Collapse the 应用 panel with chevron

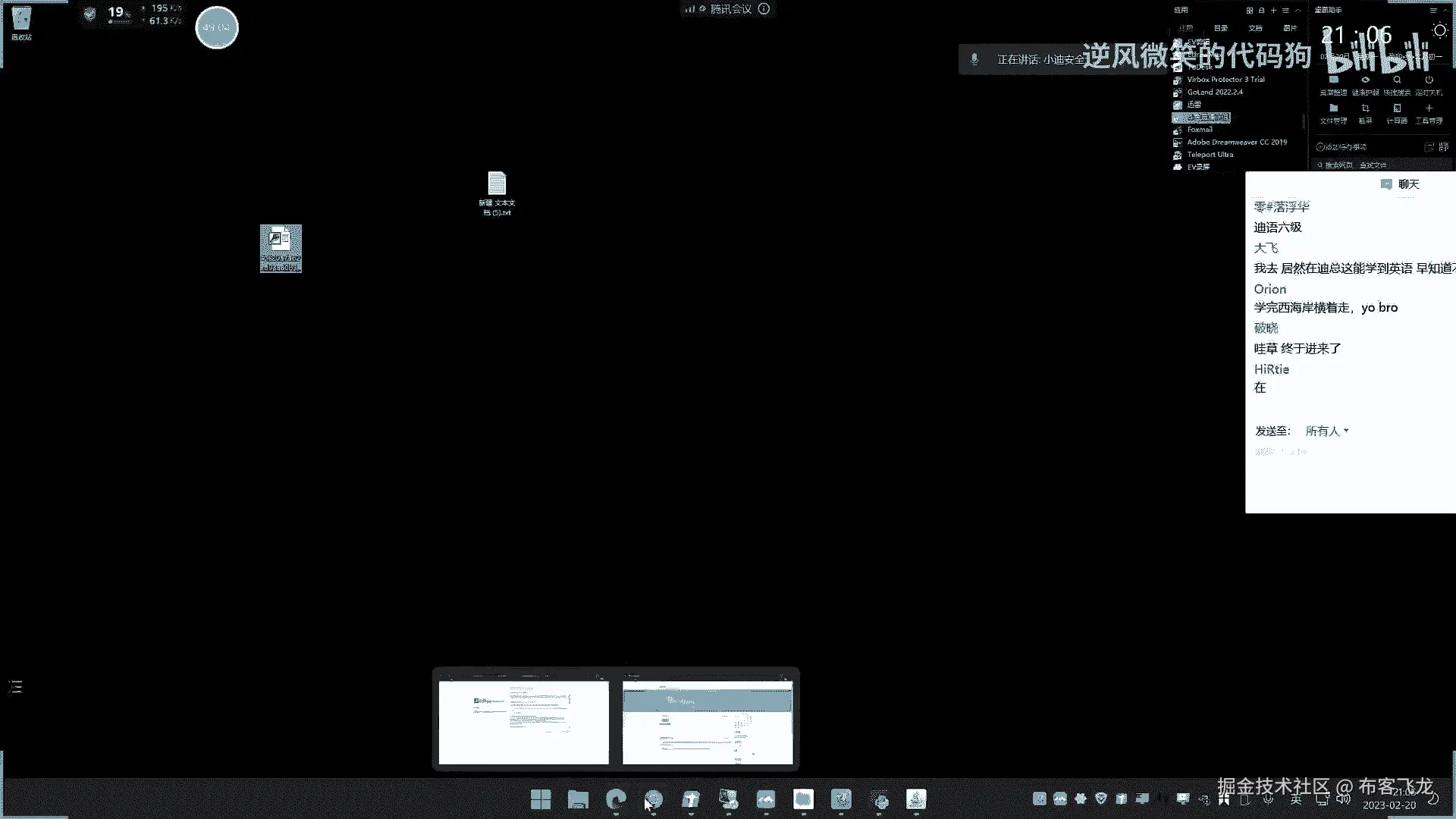tap(1298, 11)
